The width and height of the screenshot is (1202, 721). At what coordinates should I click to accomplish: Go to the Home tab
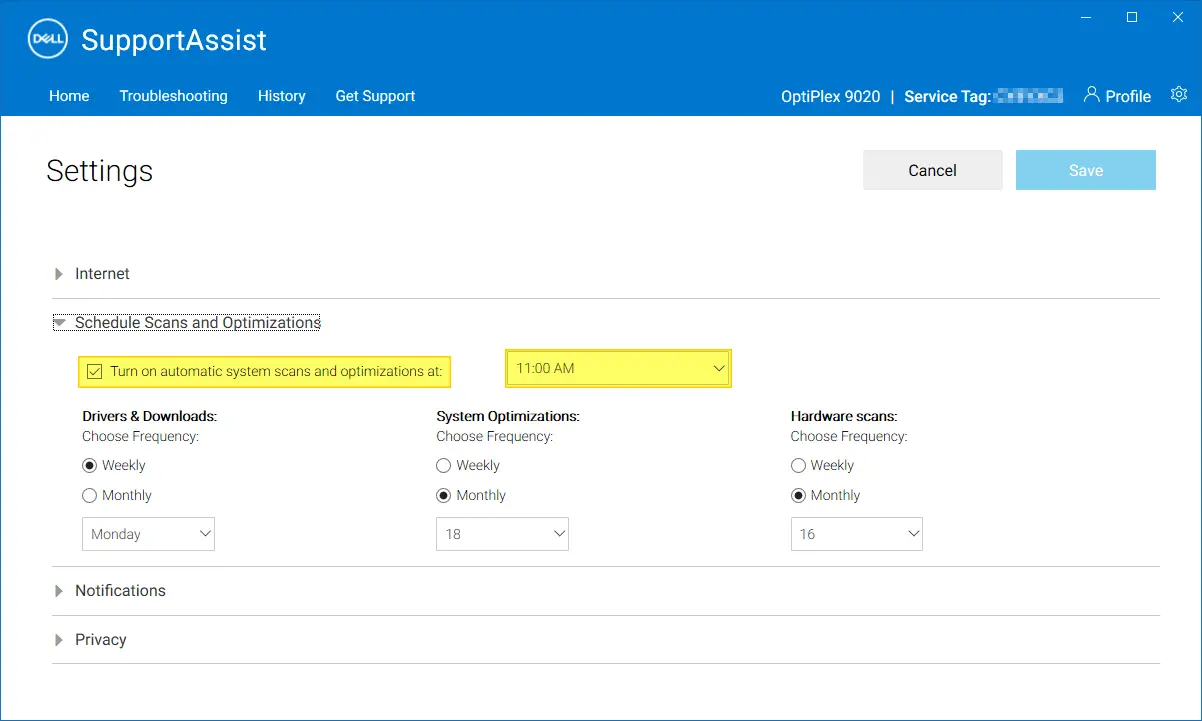[x=69, y=96]
